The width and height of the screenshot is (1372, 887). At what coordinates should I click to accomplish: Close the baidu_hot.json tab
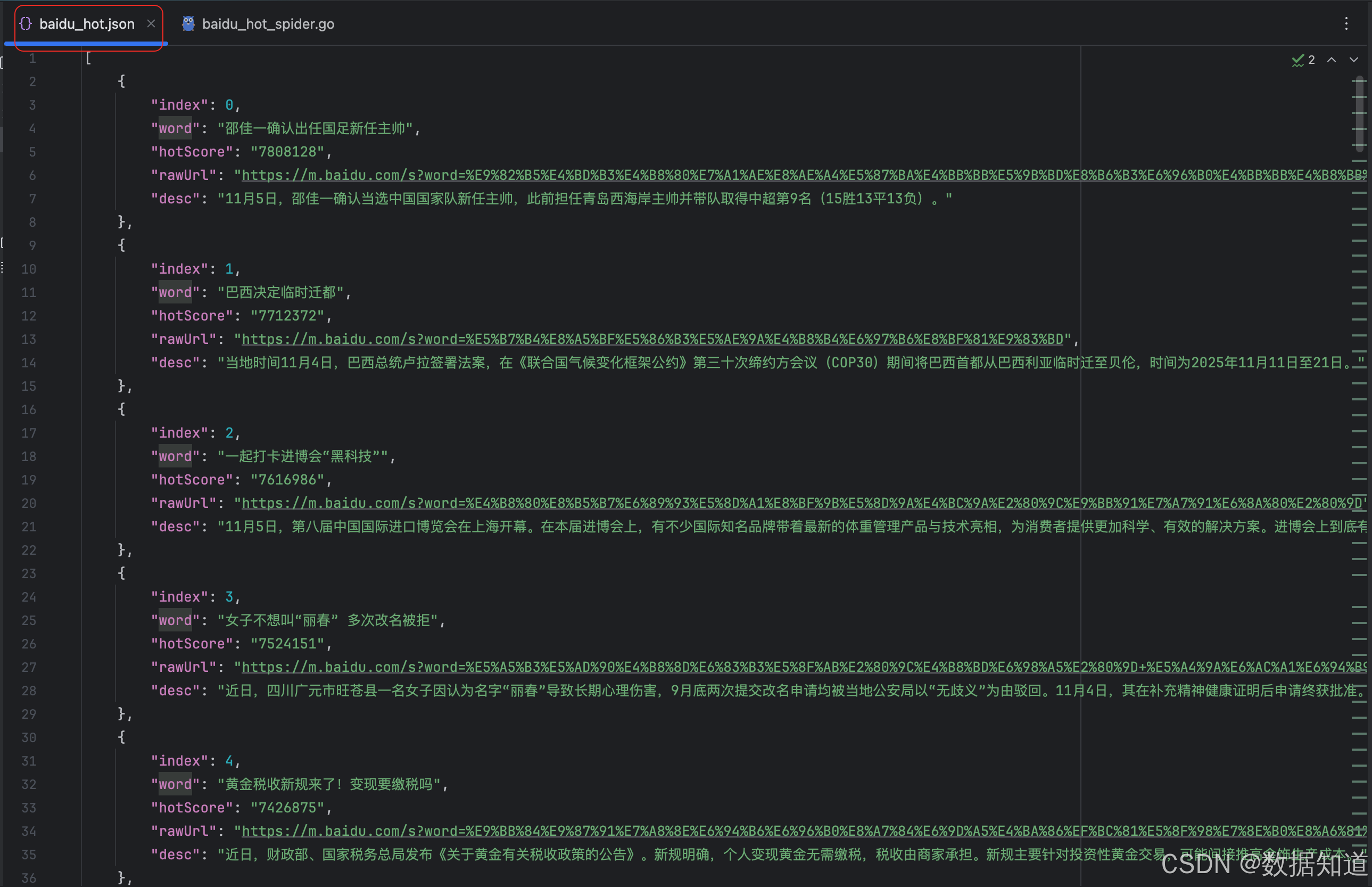coord(151,23)
